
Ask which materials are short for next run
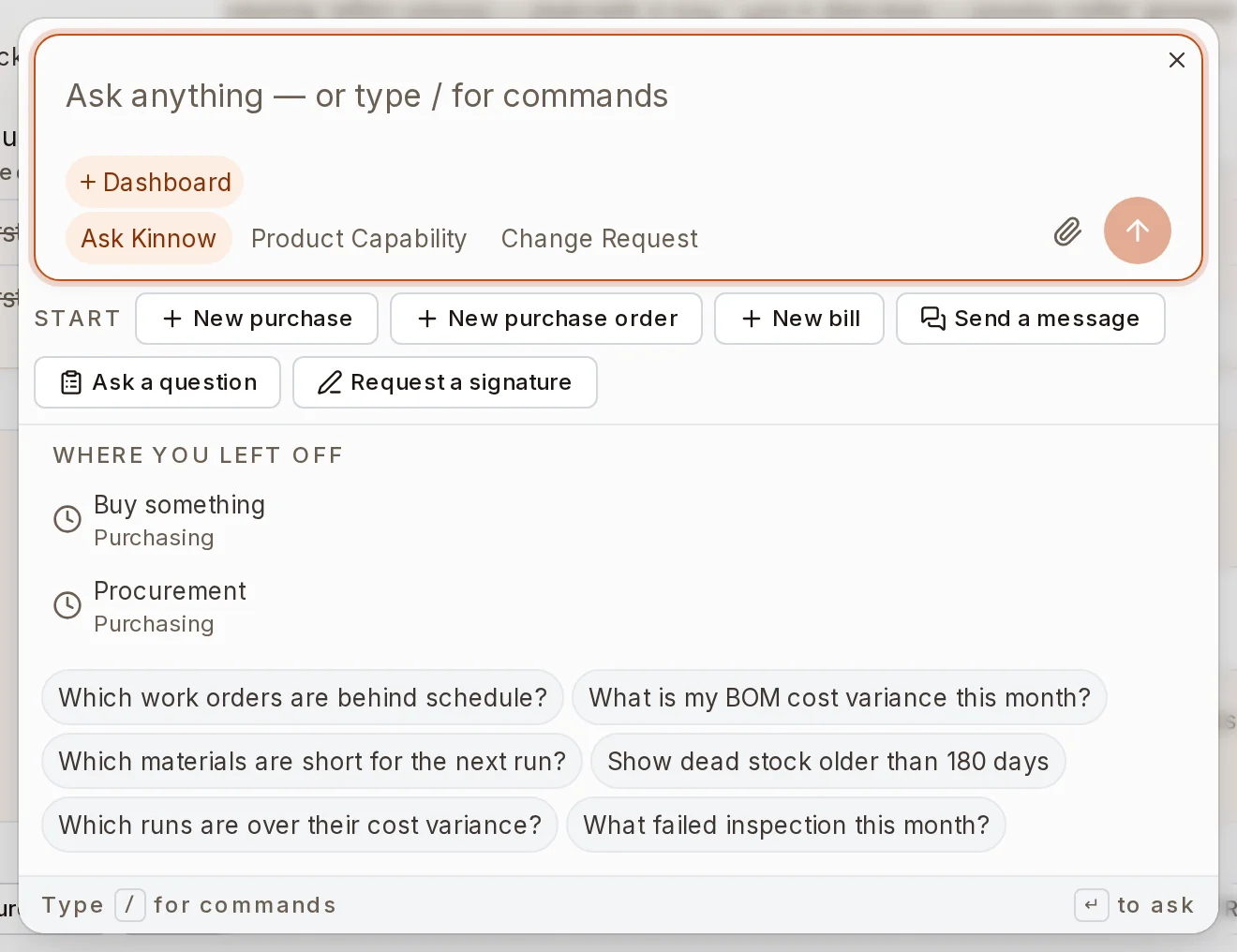point(312,761)
